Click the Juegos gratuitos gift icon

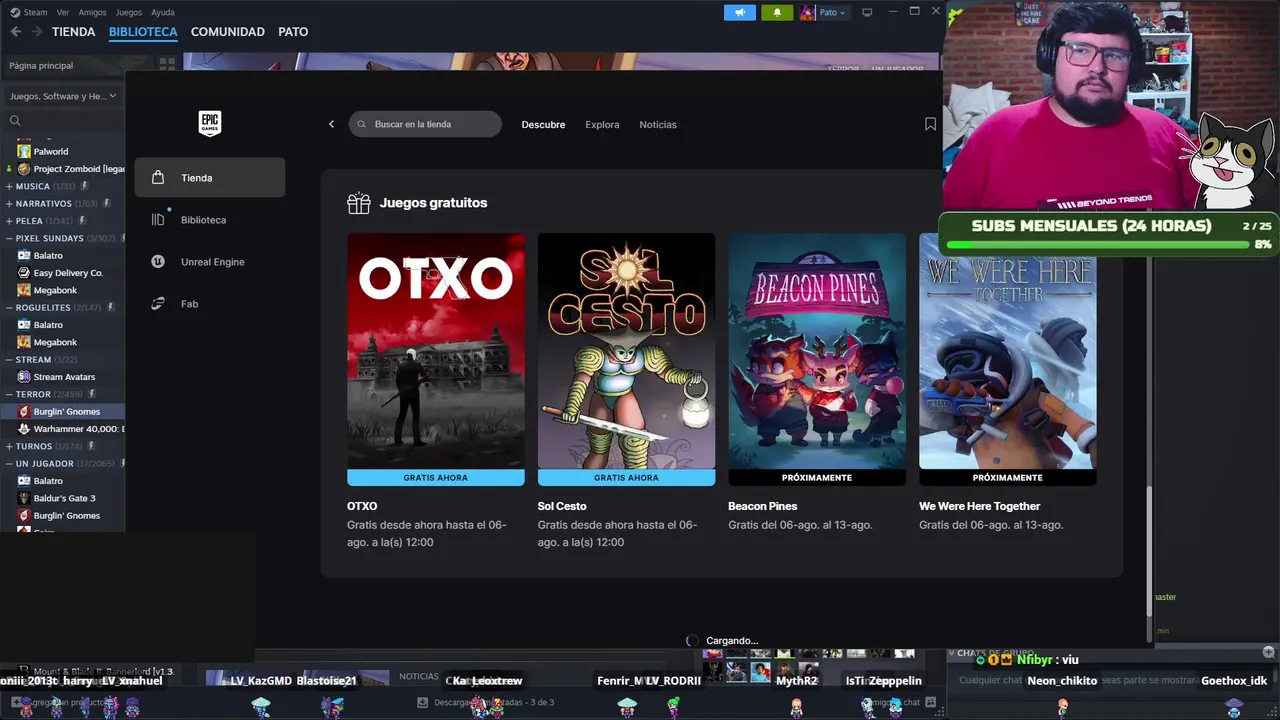click(358, 203)
